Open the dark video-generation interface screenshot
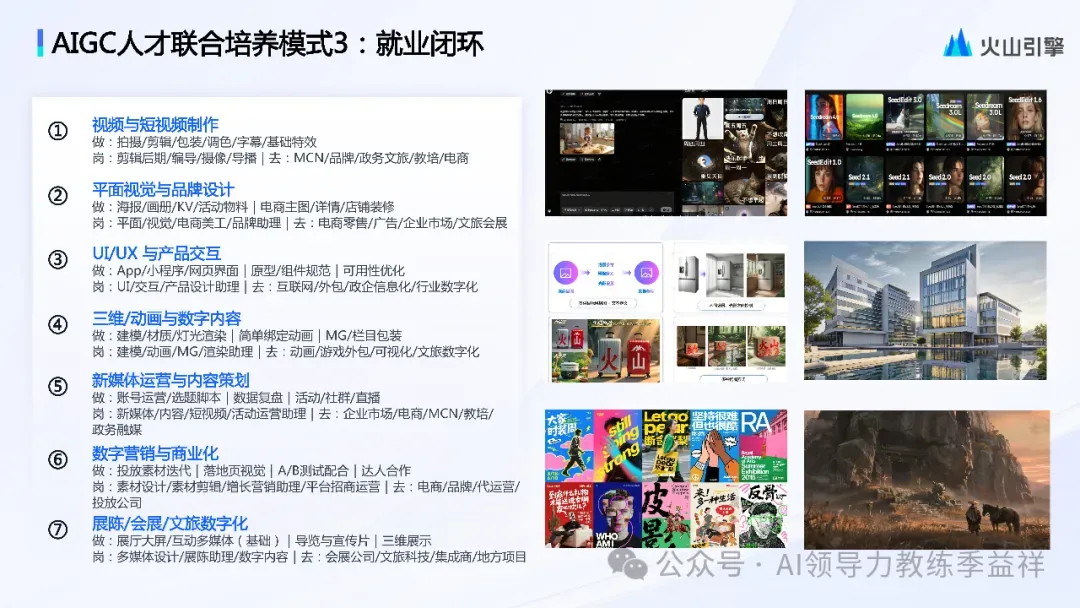 pos(666,153)
